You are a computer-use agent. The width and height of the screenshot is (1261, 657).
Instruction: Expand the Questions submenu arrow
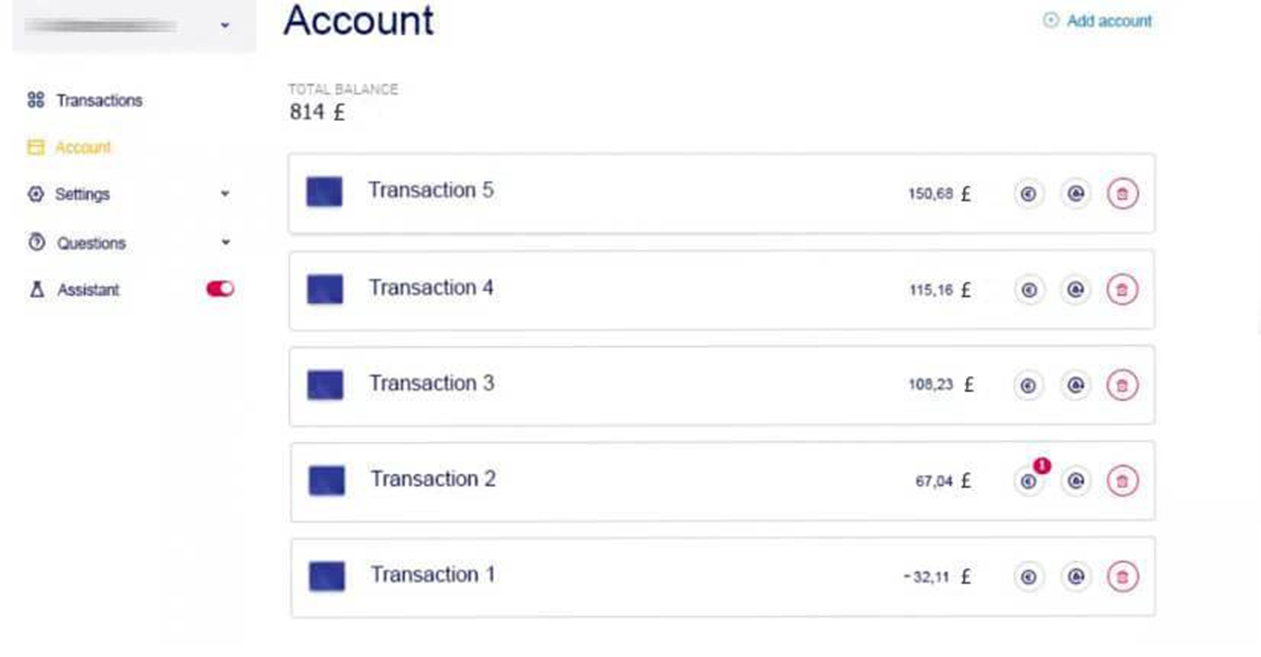point(225,242)
